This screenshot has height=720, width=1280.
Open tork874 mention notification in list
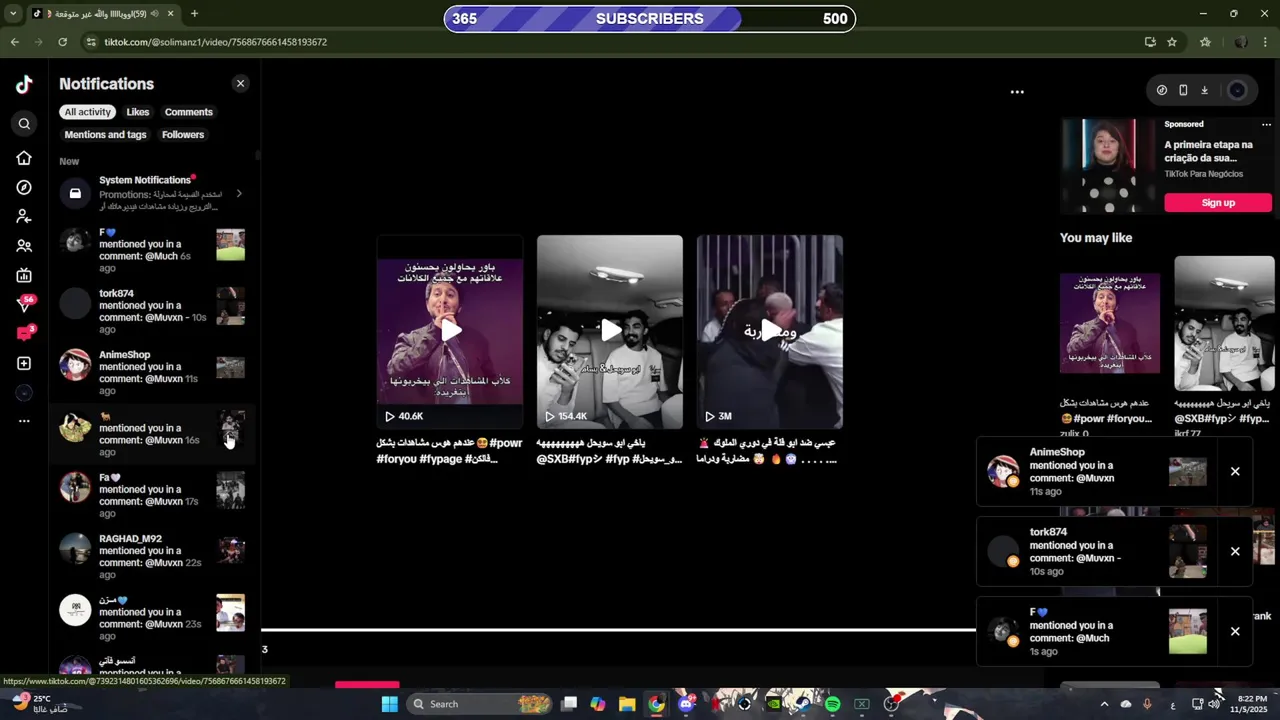tap(152, 311)
